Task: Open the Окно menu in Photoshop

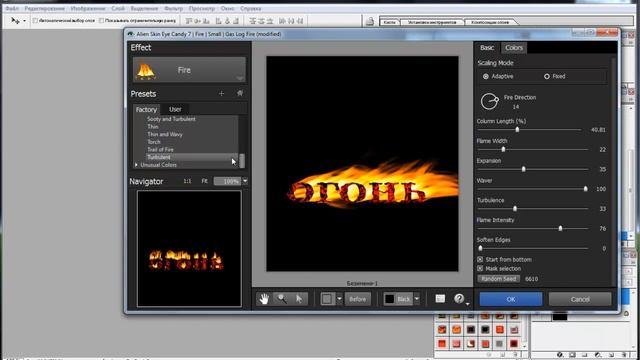Action: pyautogui.click(x=228, y=8)
